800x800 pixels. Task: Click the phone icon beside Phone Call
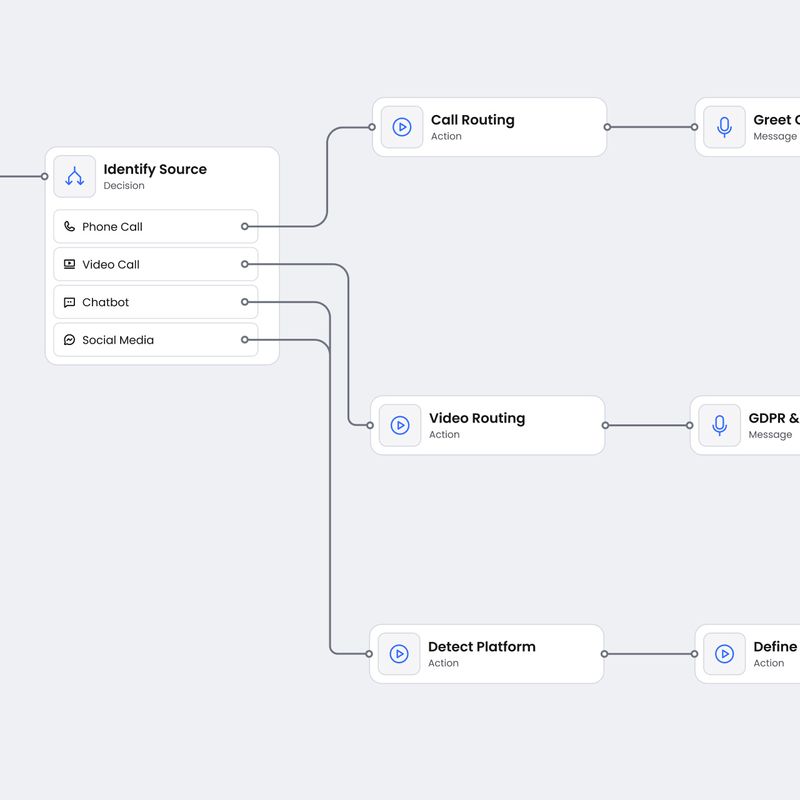tap(68, 227)
